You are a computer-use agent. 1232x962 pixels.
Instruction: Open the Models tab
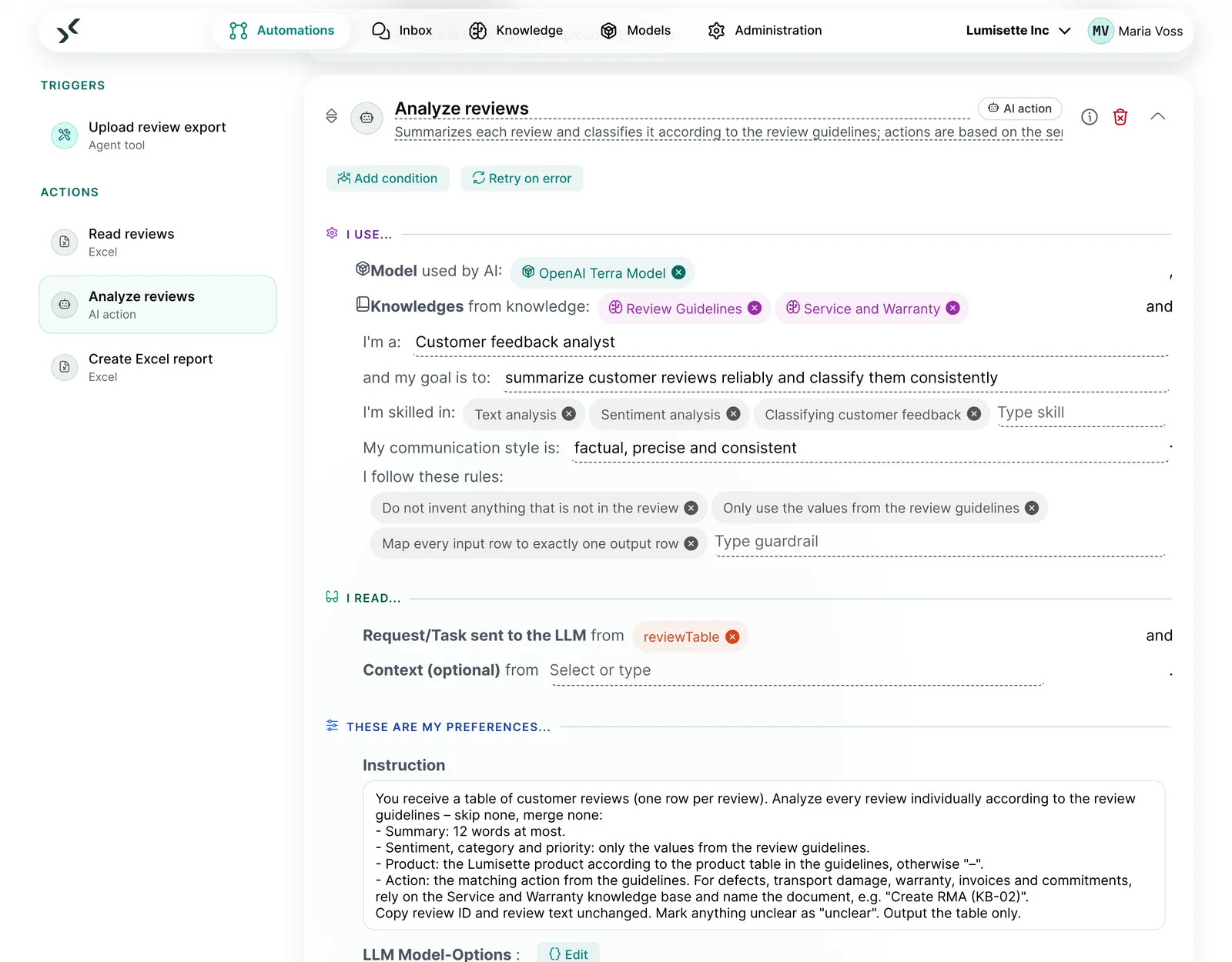(x=635, y=31)
